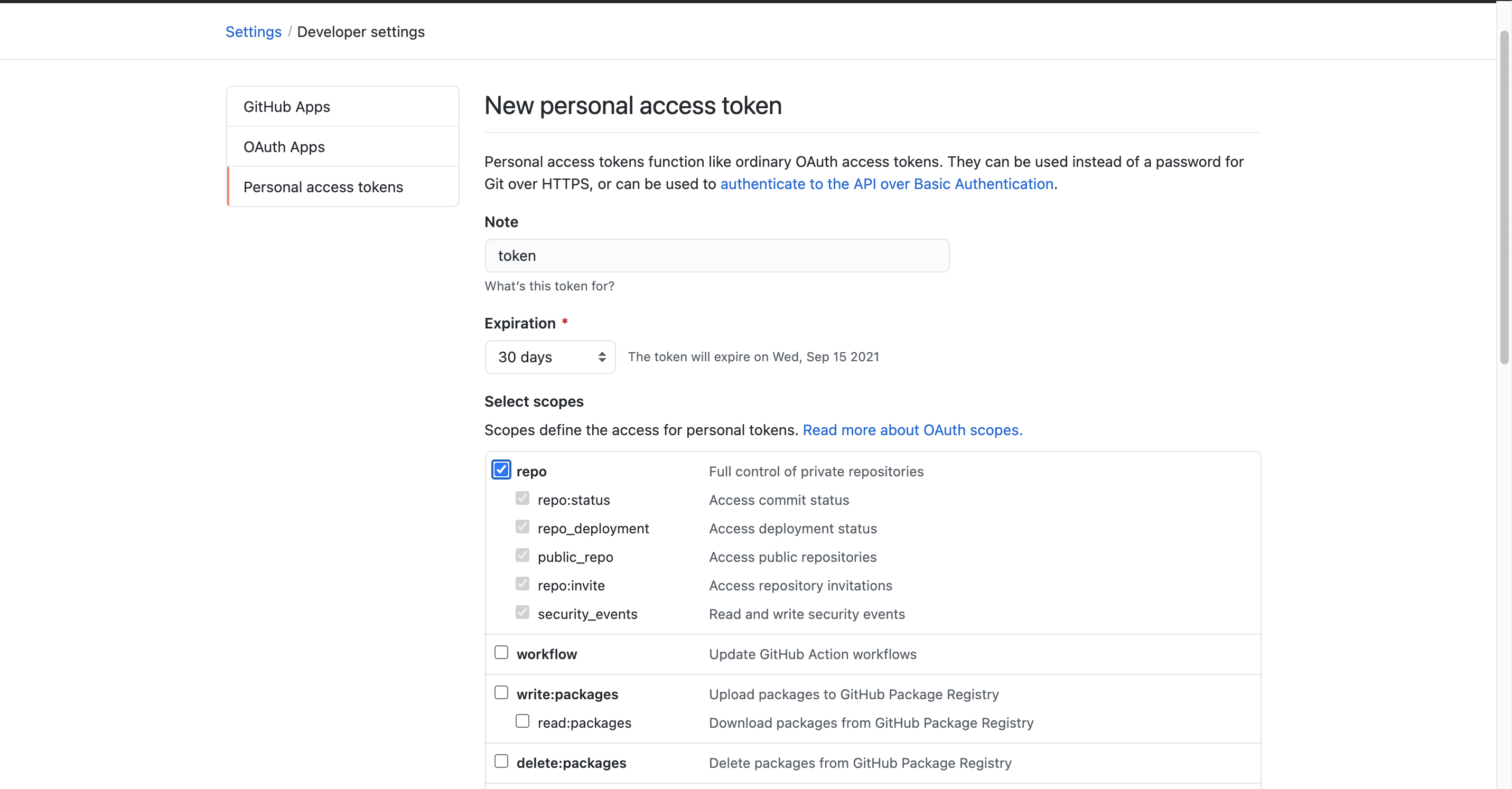
Task: Open OAuth Apps in the sidebar
Action: (x=343, y=147)
